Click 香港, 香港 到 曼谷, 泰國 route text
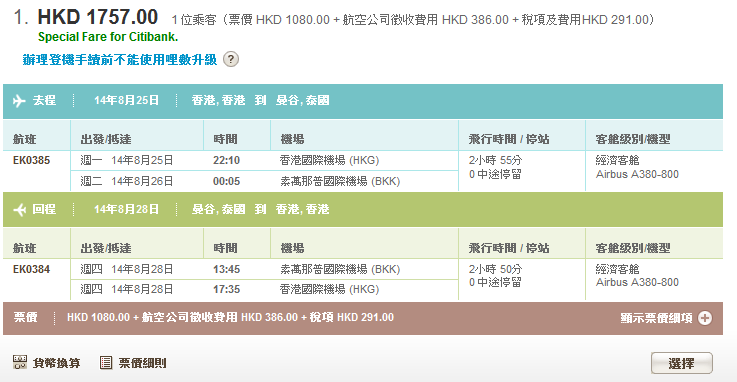Viewport: 737px width, 382px height. (260, 101)
